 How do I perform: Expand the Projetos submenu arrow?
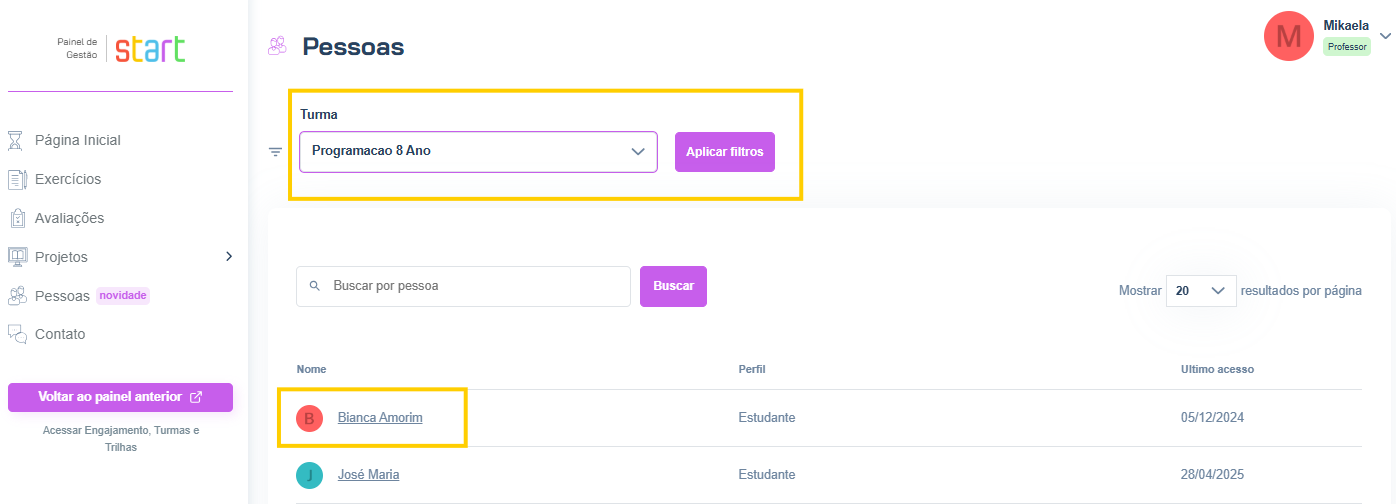click(x=228, y=257)
